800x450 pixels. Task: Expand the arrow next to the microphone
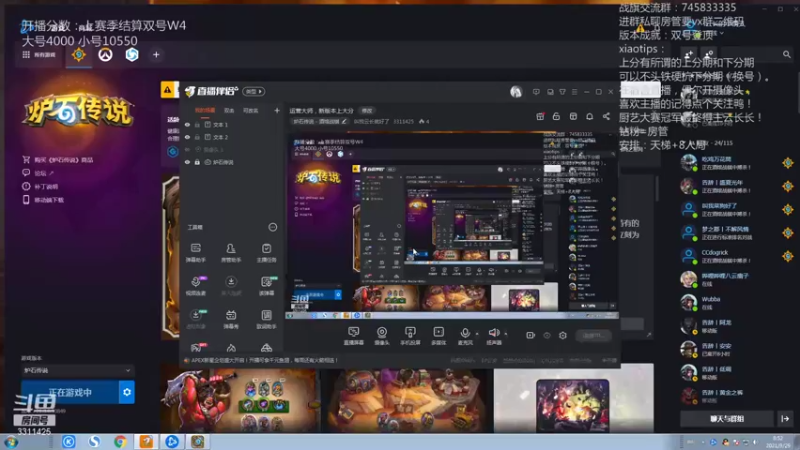coord(477,334)
